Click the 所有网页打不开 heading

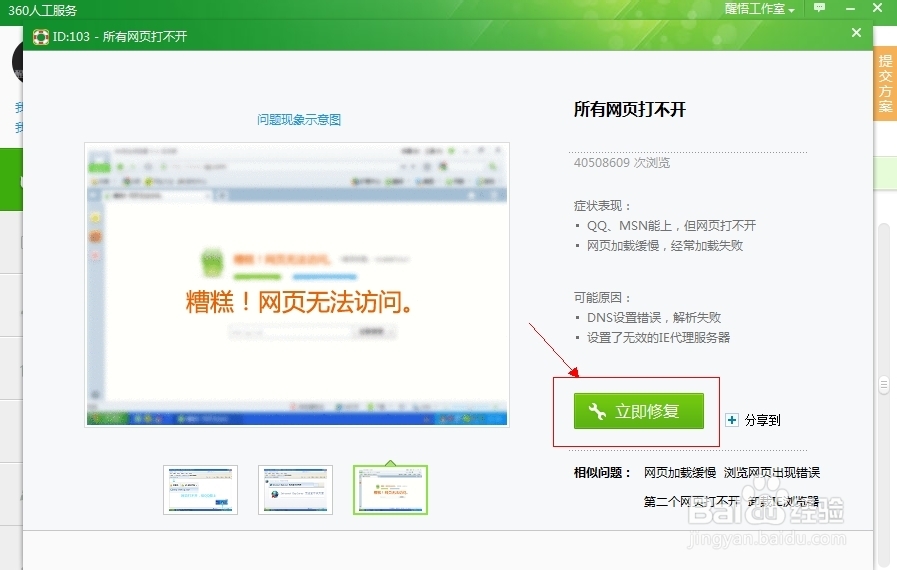[629, 109]
